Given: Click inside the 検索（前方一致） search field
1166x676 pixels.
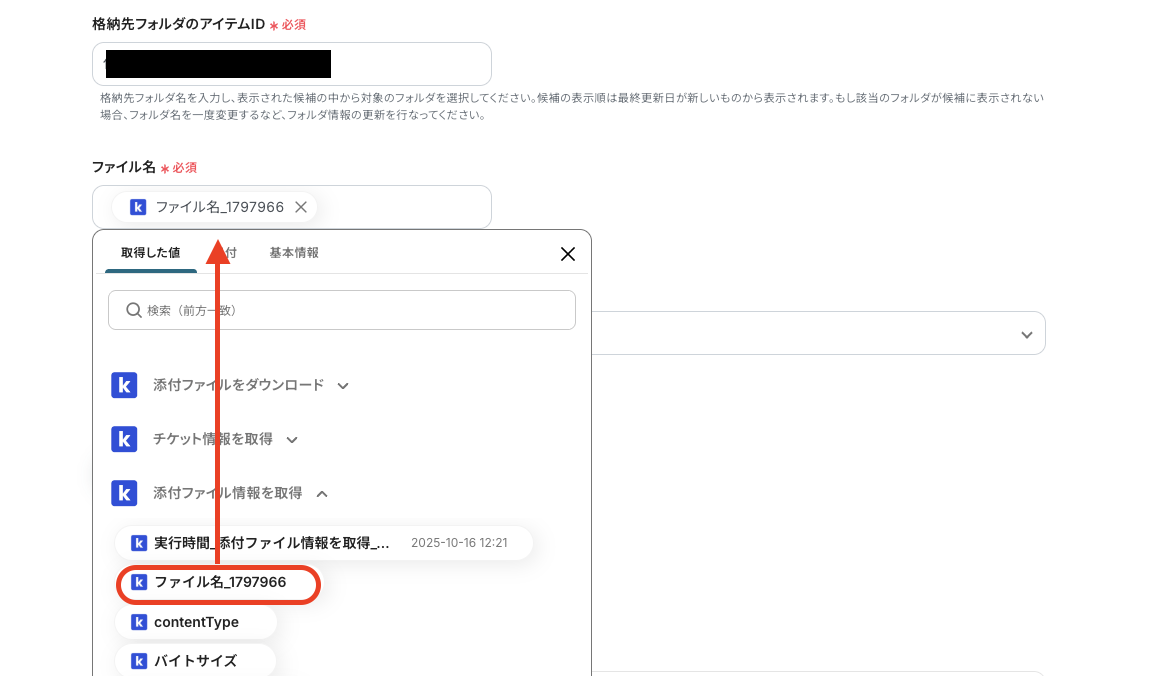Looking at the screenshot, I should pyautogui.click(x=342, y=310).
